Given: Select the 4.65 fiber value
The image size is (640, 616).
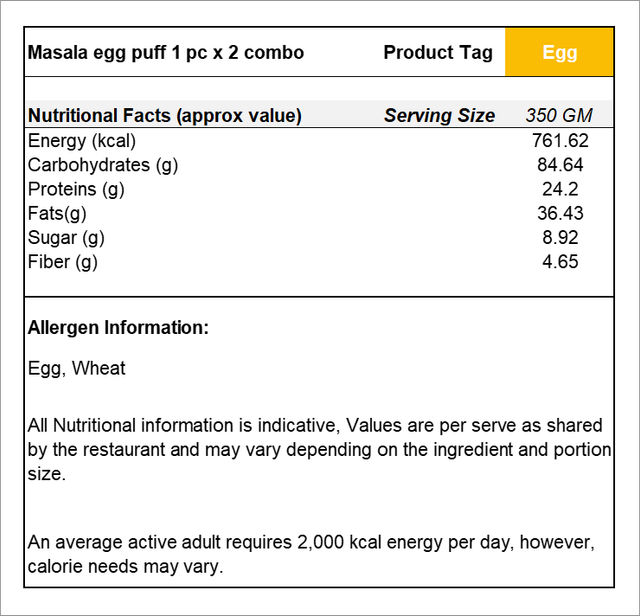Looking at the screenshot, I should pos(560,261).
